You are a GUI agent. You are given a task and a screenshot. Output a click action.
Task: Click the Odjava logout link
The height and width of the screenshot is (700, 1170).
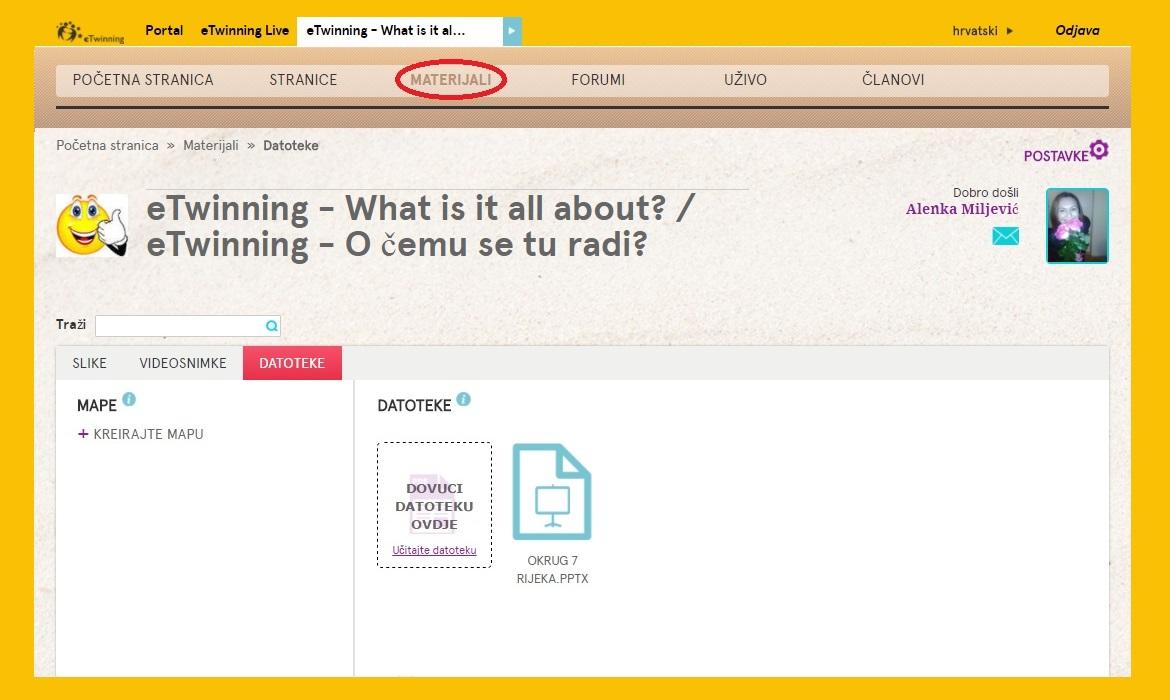tap(1077, 31)
